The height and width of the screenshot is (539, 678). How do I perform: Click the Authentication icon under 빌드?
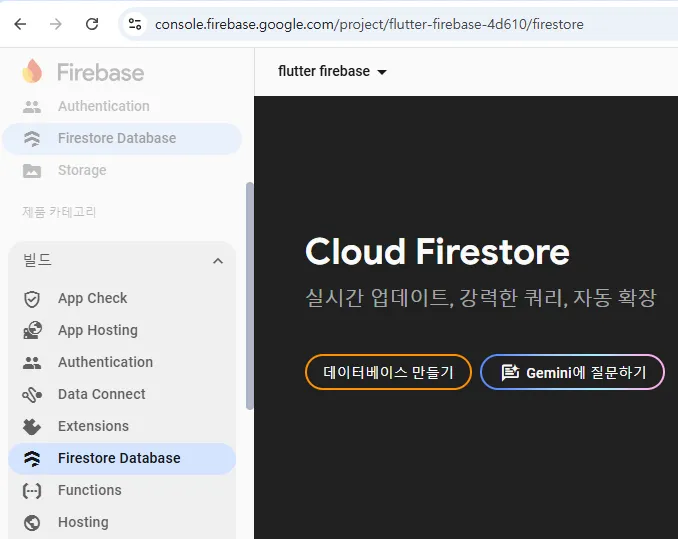(x=32, y=363)
